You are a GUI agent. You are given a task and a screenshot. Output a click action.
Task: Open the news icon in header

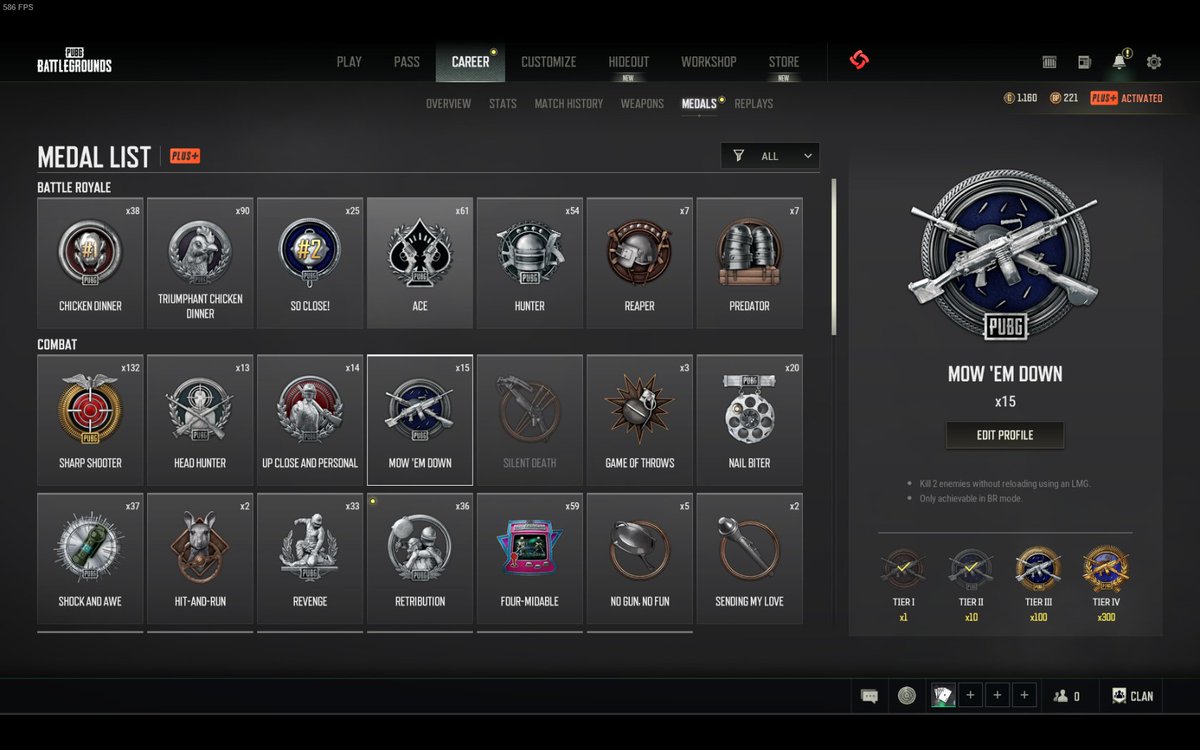pyautogui.click(x=1084, y=62)
